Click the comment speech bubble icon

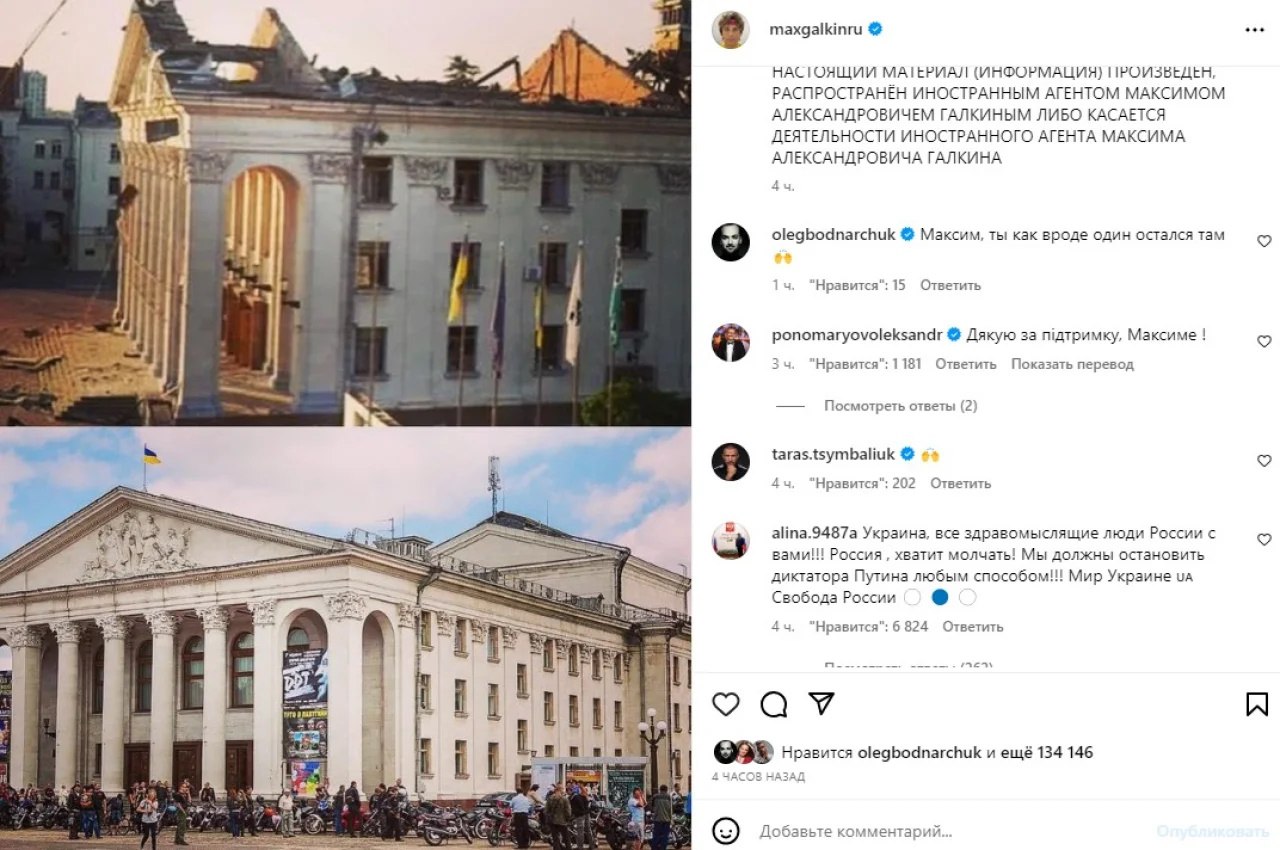click(x=773, y=704)
